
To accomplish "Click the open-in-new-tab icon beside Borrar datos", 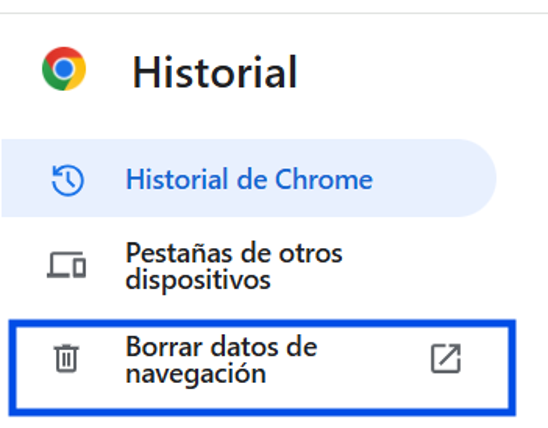I will click(446, 358).
